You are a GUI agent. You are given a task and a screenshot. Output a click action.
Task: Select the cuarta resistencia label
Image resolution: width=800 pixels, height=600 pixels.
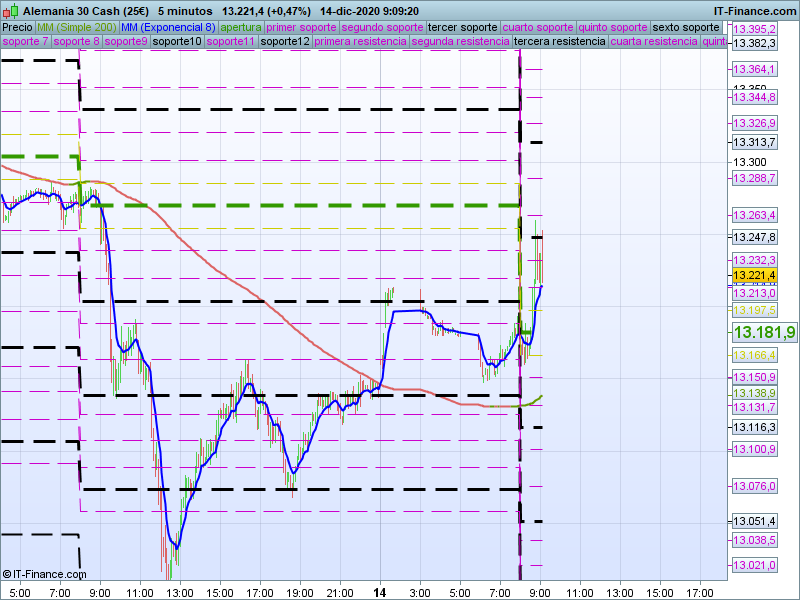(653, 42)
